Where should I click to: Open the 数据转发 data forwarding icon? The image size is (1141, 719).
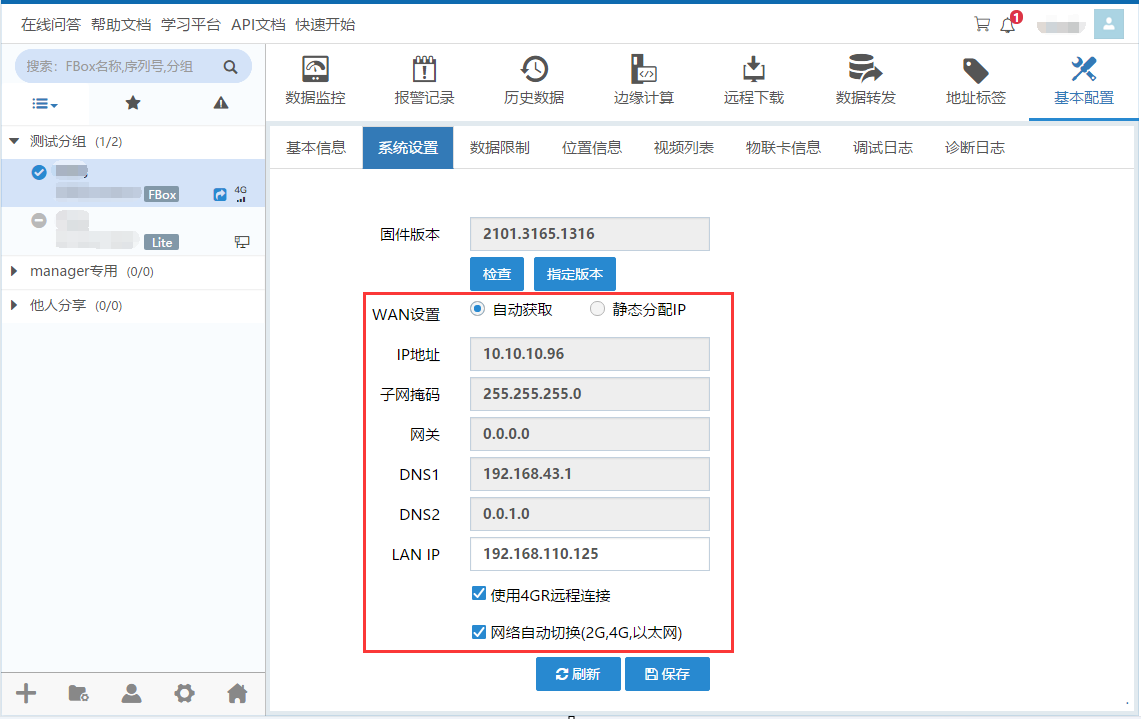pos(865,70)
